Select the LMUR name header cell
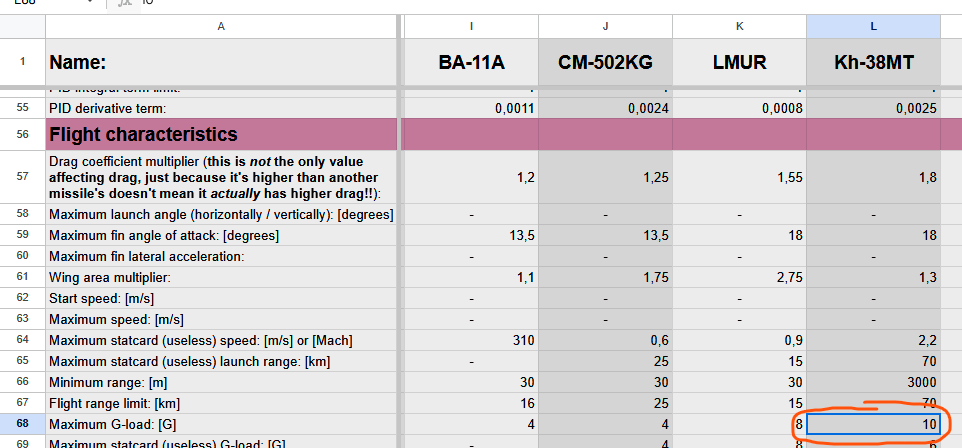 coord(739,64)
